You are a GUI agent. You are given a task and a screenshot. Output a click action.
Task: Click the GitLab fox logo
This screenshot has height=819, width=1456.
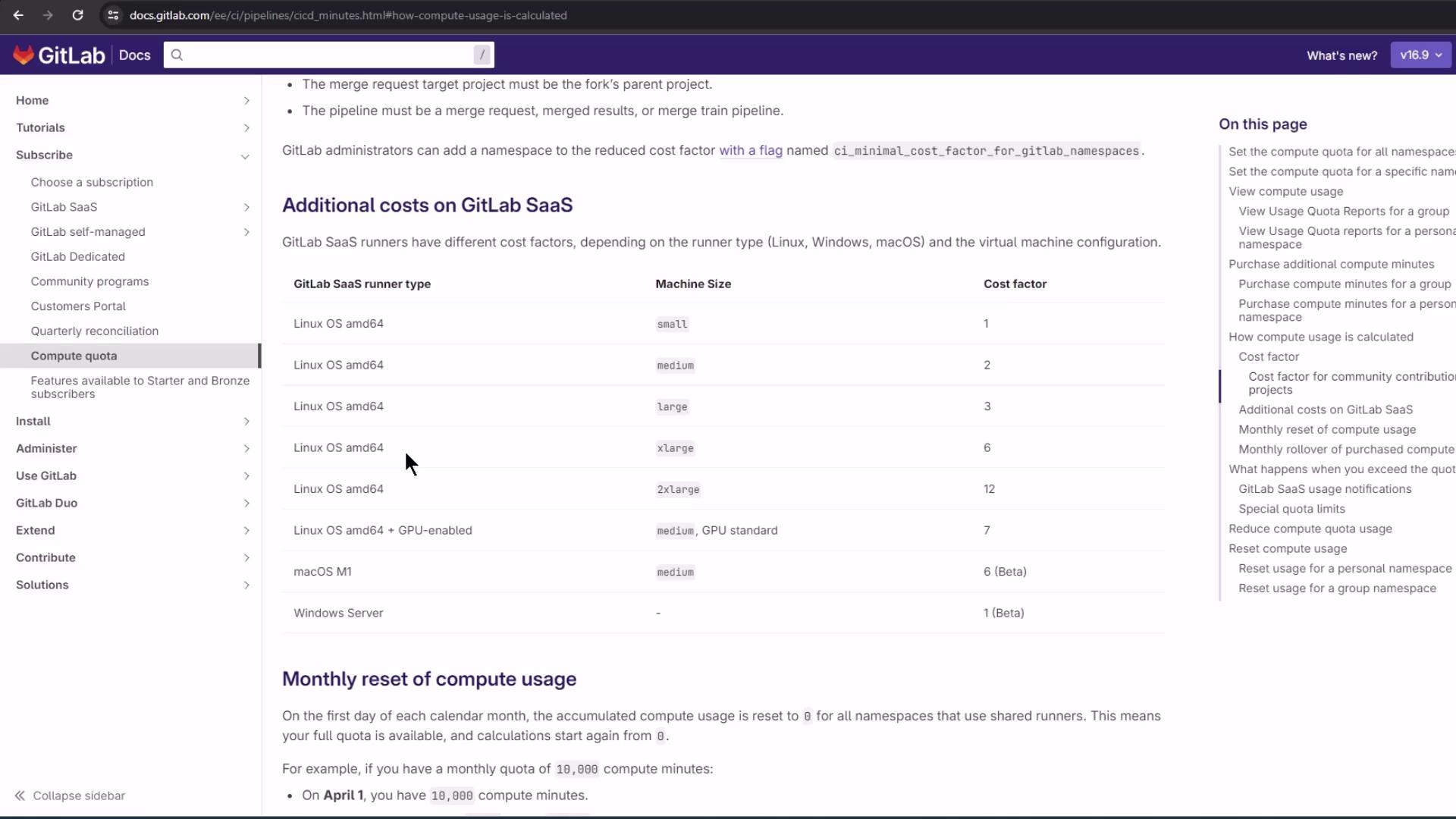pos(24,55)
